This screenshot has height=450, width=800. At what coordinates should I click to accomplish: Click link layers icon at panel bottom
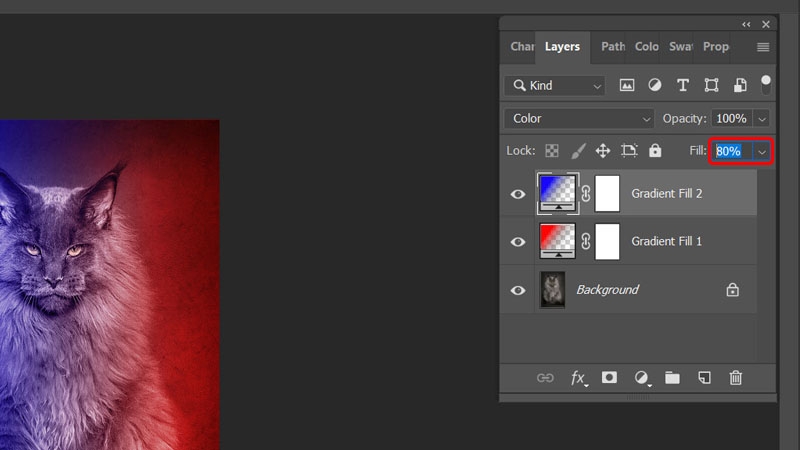545,378
